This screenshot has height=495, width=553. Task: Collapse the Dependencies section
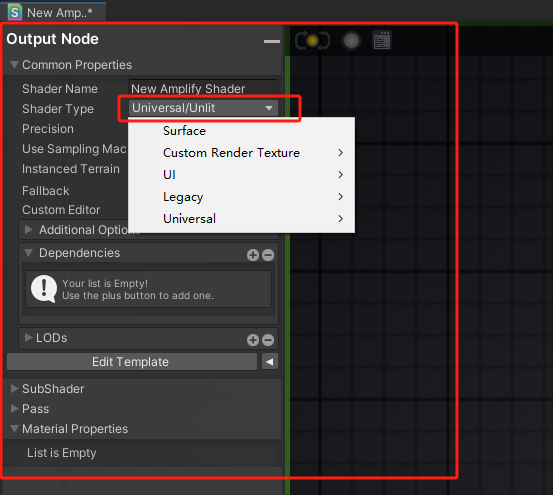(x=29, y=252)
